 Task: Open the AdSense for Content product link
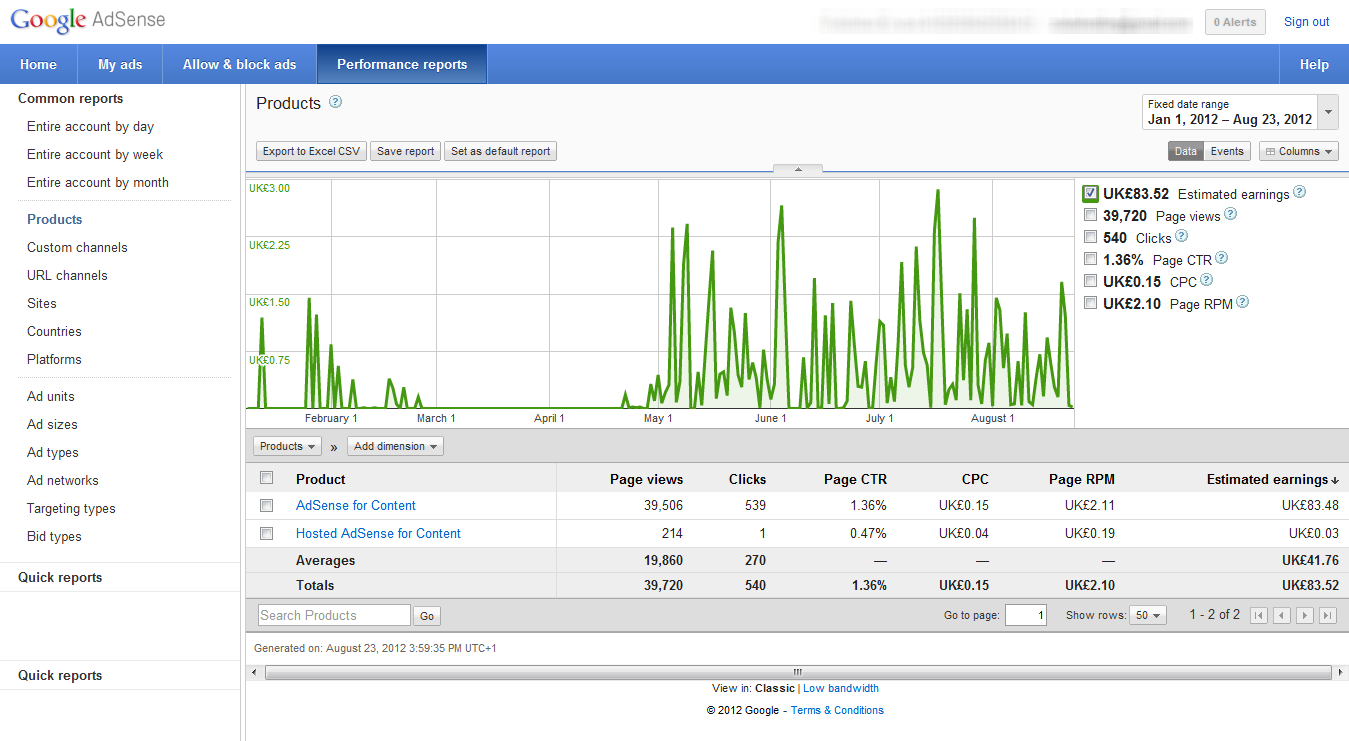(356, 506)
